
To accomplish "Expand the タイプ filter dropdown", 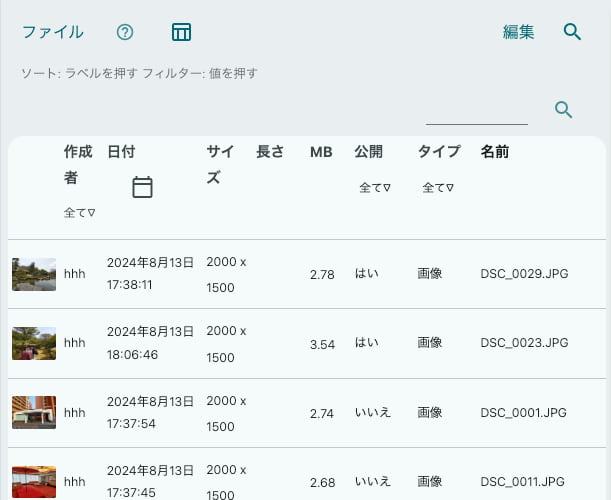I will [x=438, y=188].
